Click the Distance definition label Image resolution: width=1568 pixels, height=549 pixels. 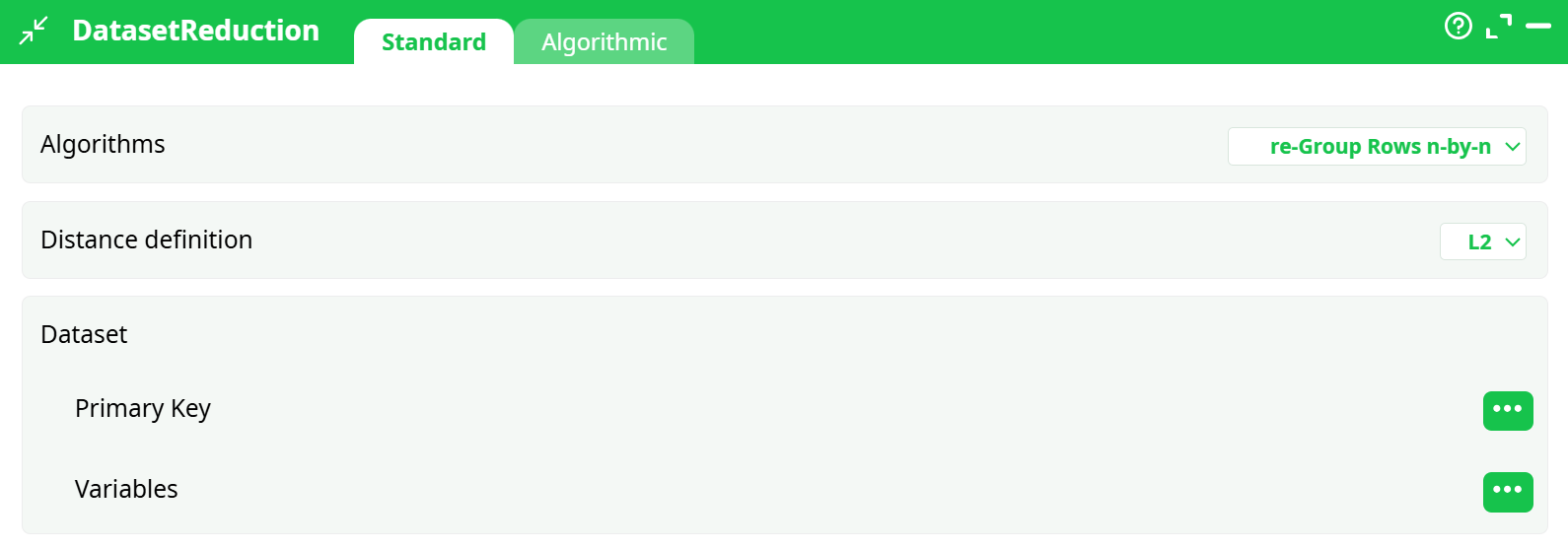tap(147, 240)
